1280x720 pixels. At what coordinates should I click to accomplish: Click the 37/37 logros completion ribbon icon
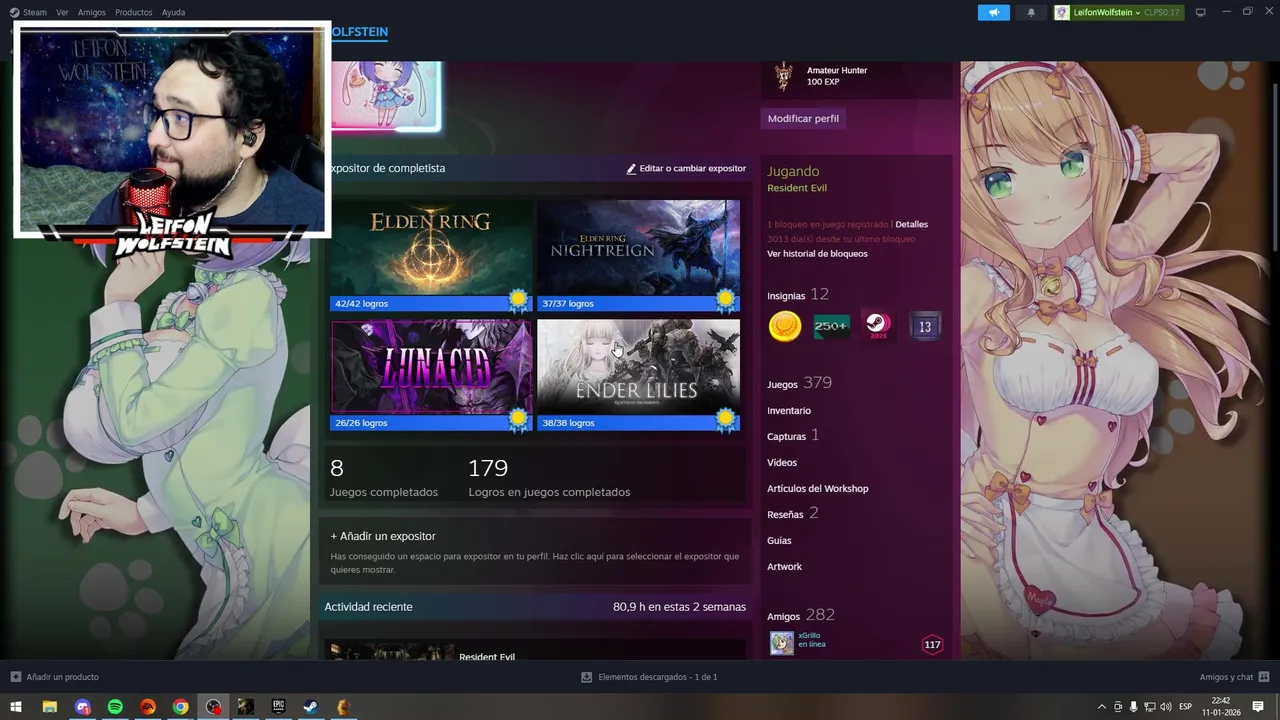click(726, 300)
